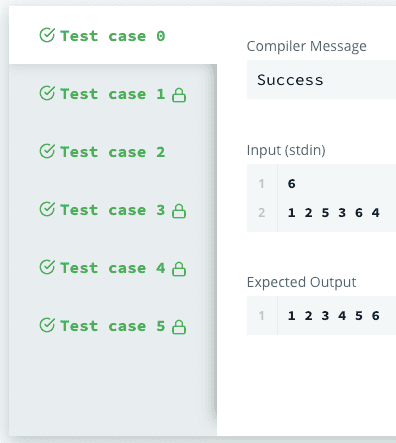
Task: Click the lock icon on Test case 1
Action: click(x=179, y=95)
